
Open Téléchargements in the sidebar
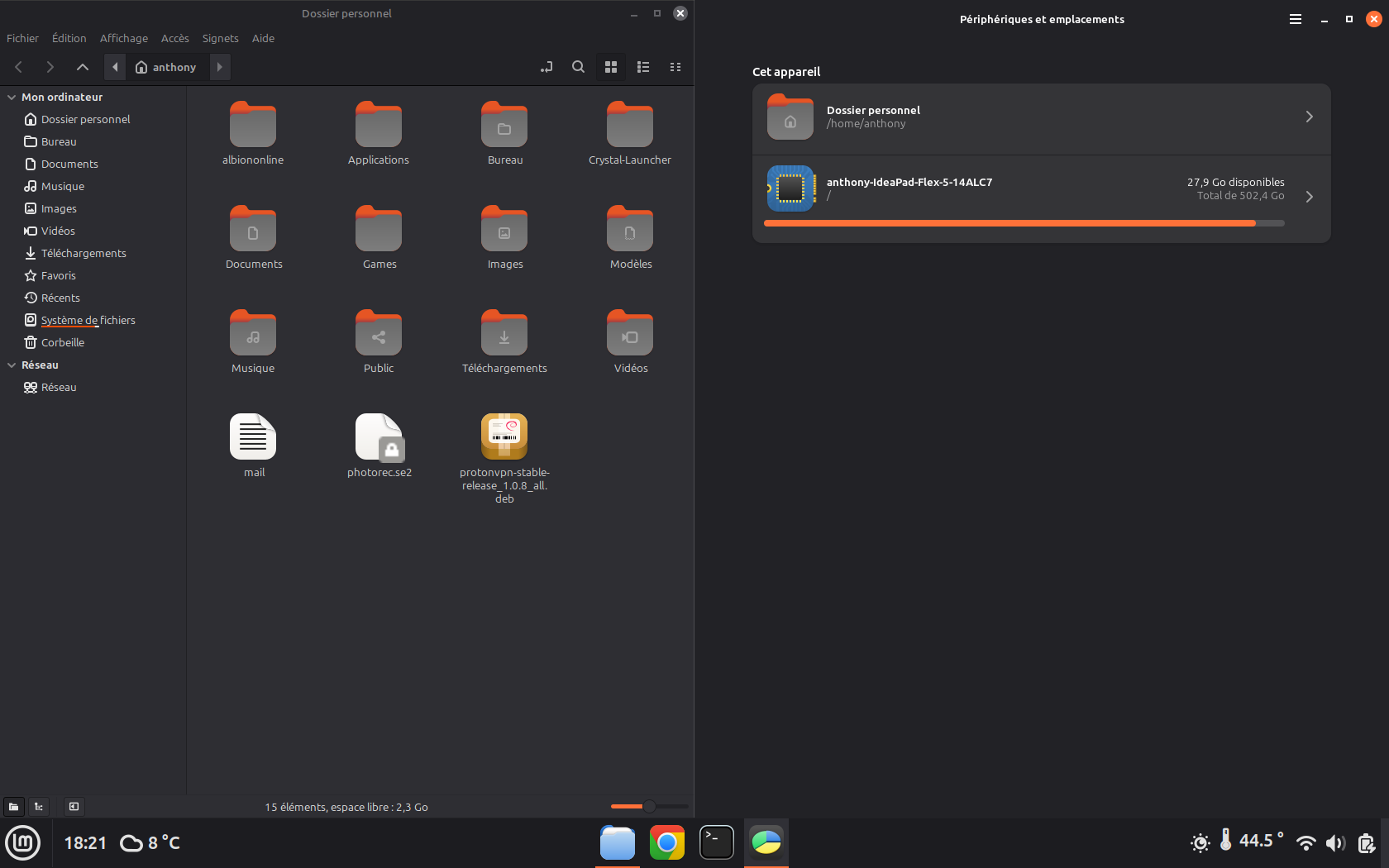(83, 254)
